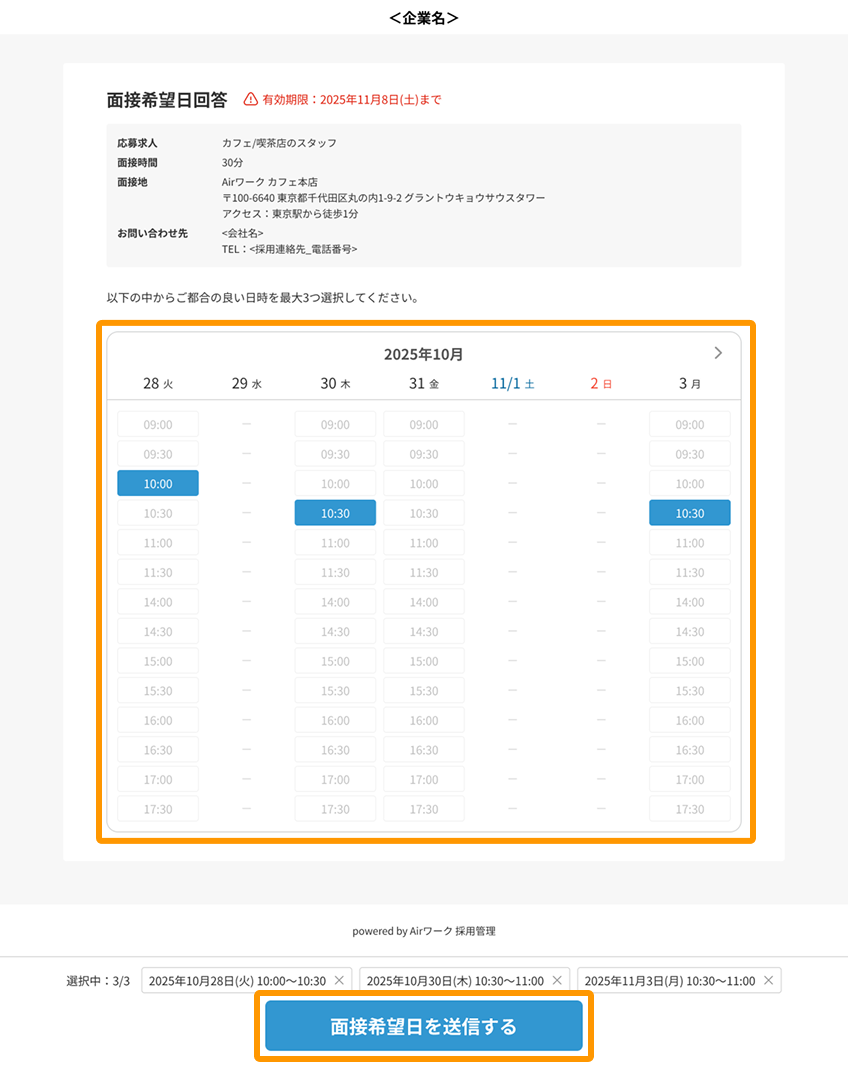Click the 11/1 土 column header
This screenshot has height=1066, width=848.
pos(513,383)
